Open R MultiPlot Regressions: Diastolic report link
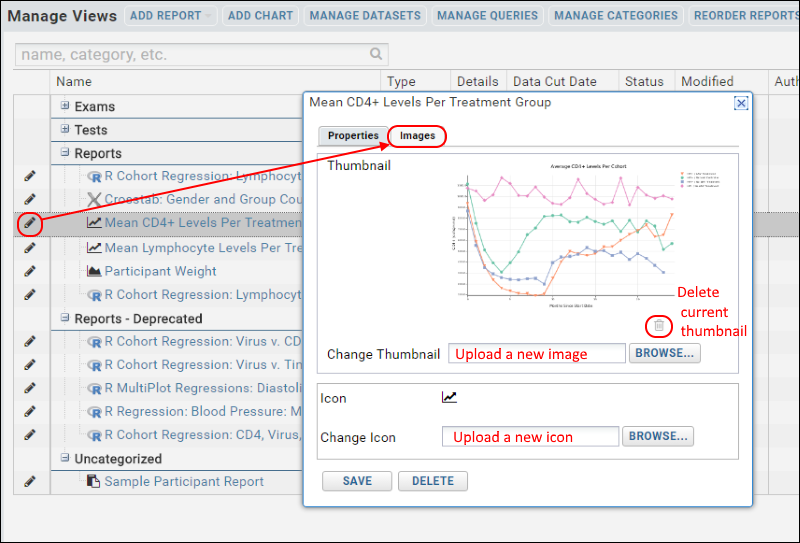Image resolution: width=800 pixels, height=543 pixels. tap(203, 388)
